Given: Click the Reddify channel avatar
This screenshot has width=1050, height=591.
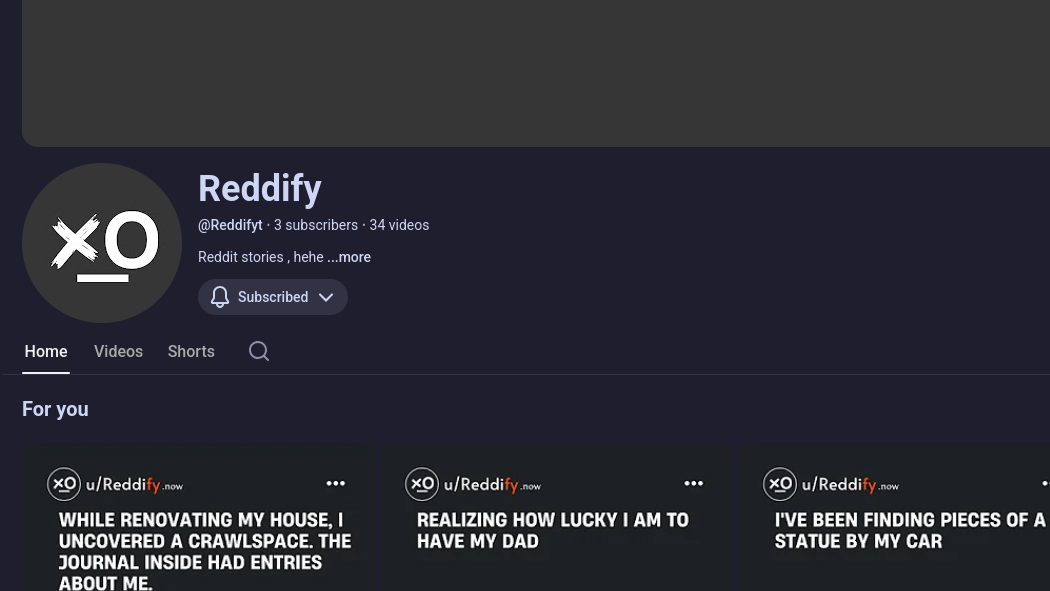Looking at the screenshot, I should 101,243.
